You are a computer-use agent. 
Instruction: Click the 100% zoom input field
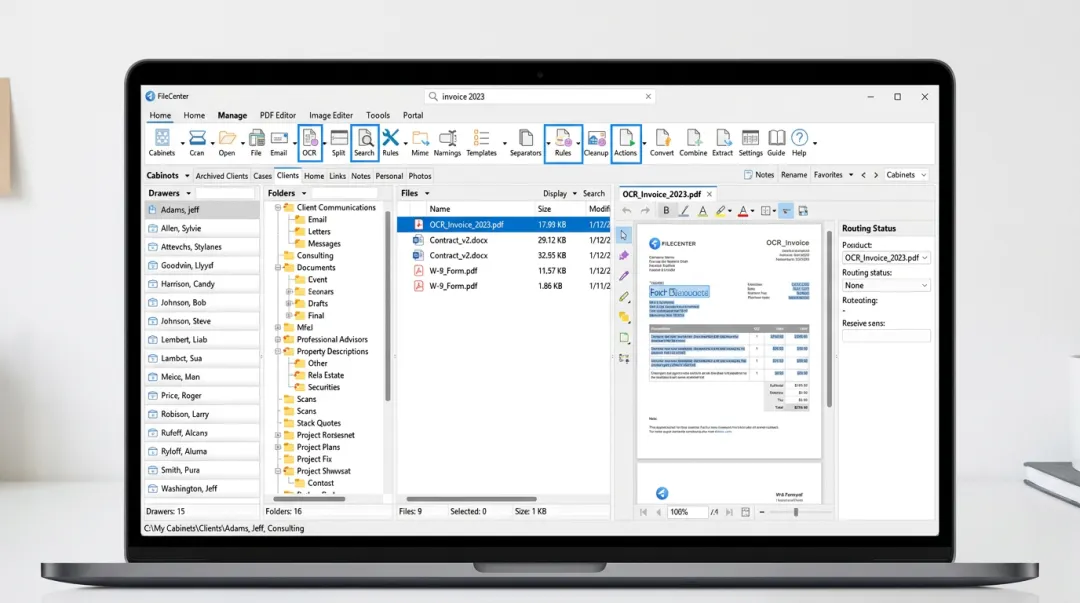coord(687,512)
